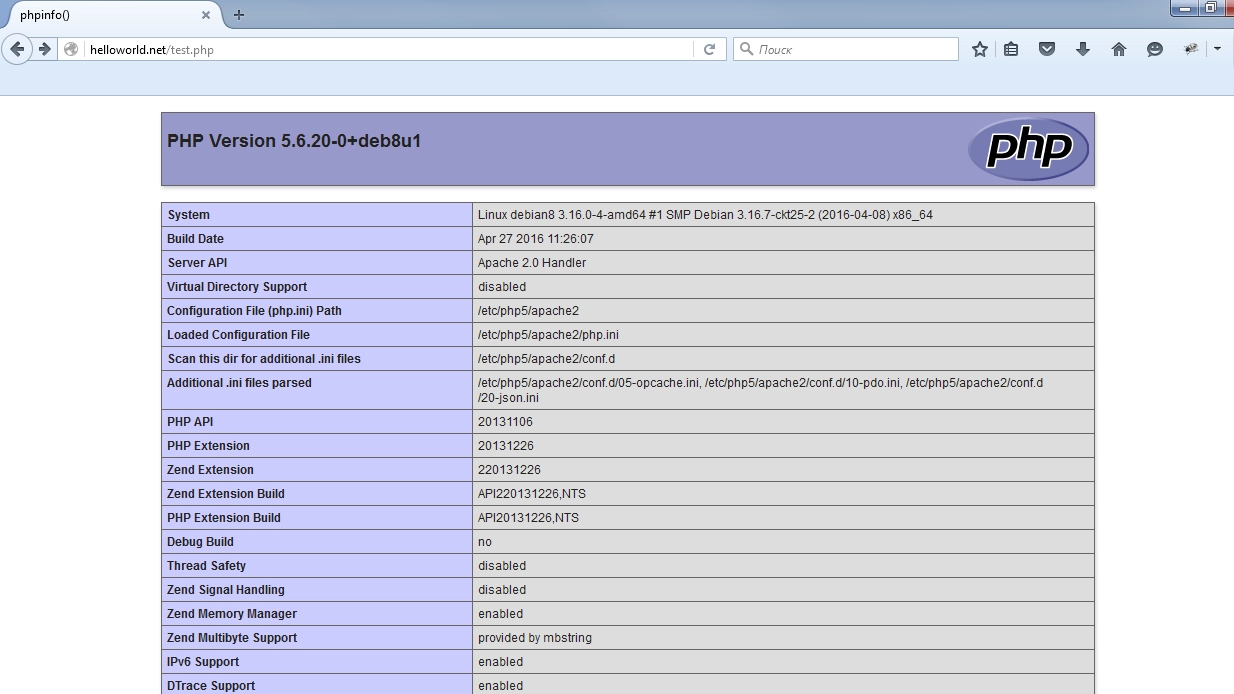The image size is (1234, 694).
Task: Click the globe site identity icon
Action: [71, 49]
